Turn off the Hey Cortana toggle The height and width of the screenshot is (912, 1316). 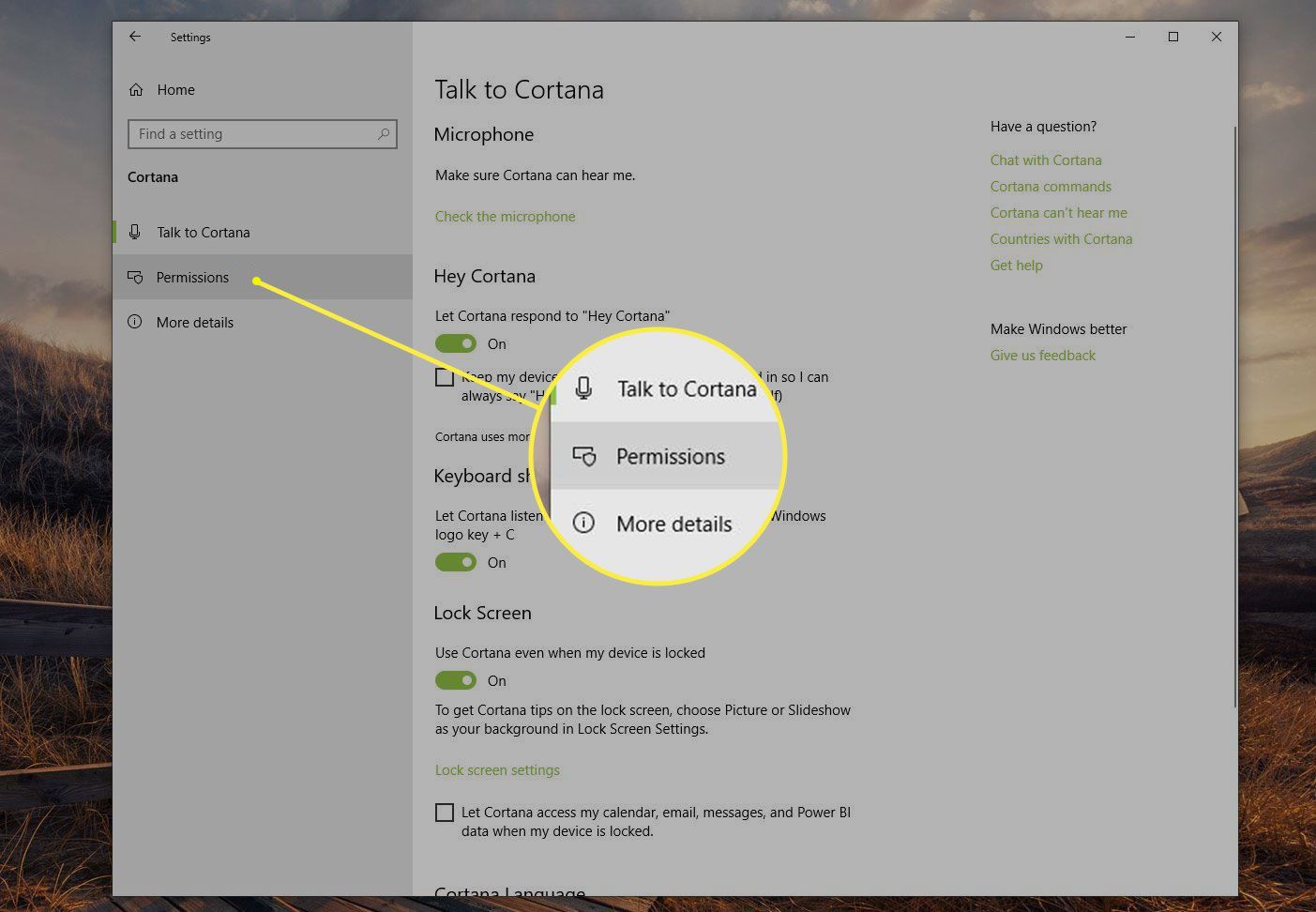pyautogui.click(x=456, y=343)
